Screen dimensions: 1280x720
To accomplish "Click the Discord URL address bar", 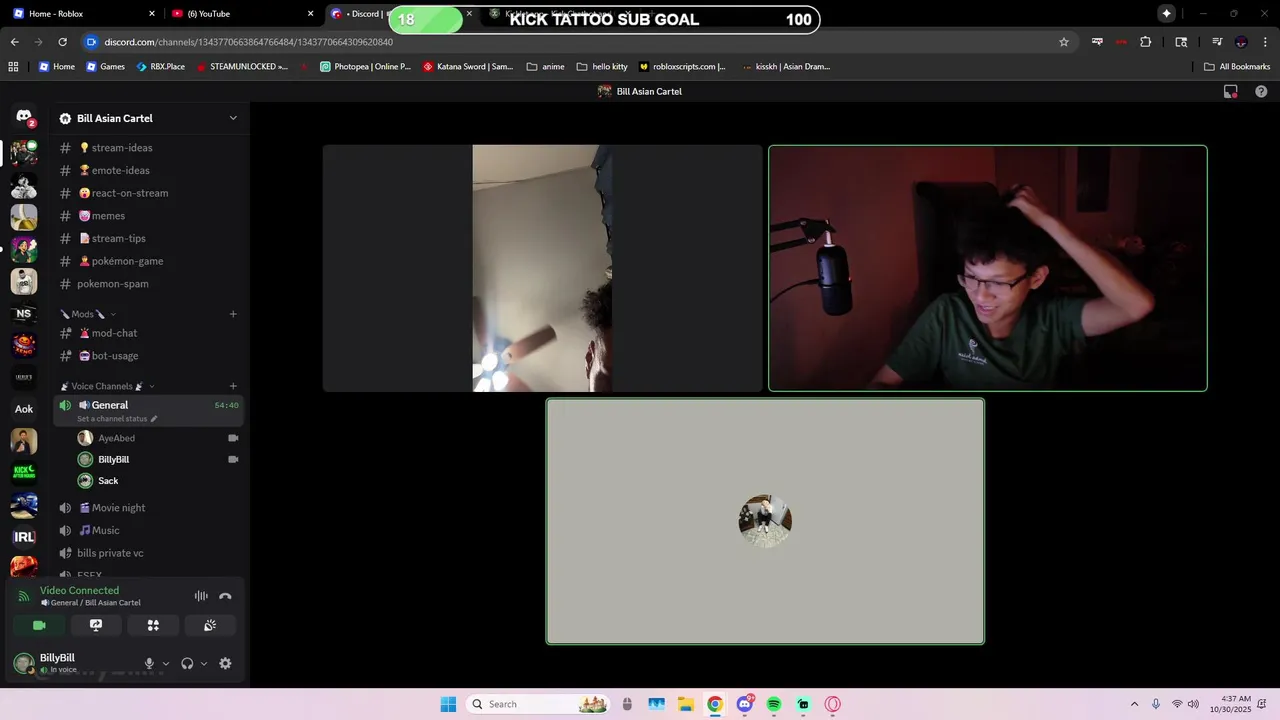I will click(580, 42).
